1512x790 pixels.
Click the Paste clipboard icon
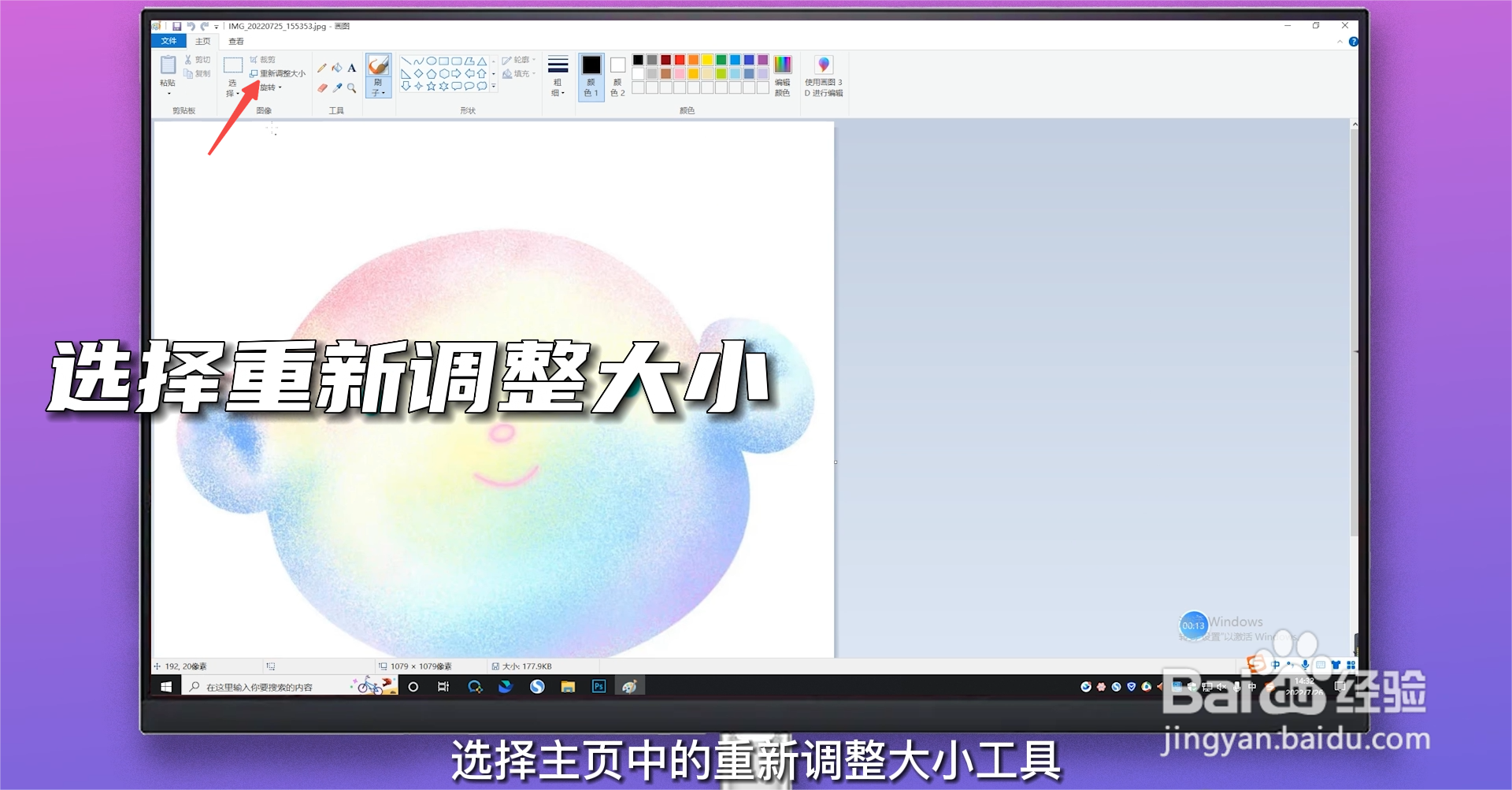pyautogui.click(x=168, y=65)
